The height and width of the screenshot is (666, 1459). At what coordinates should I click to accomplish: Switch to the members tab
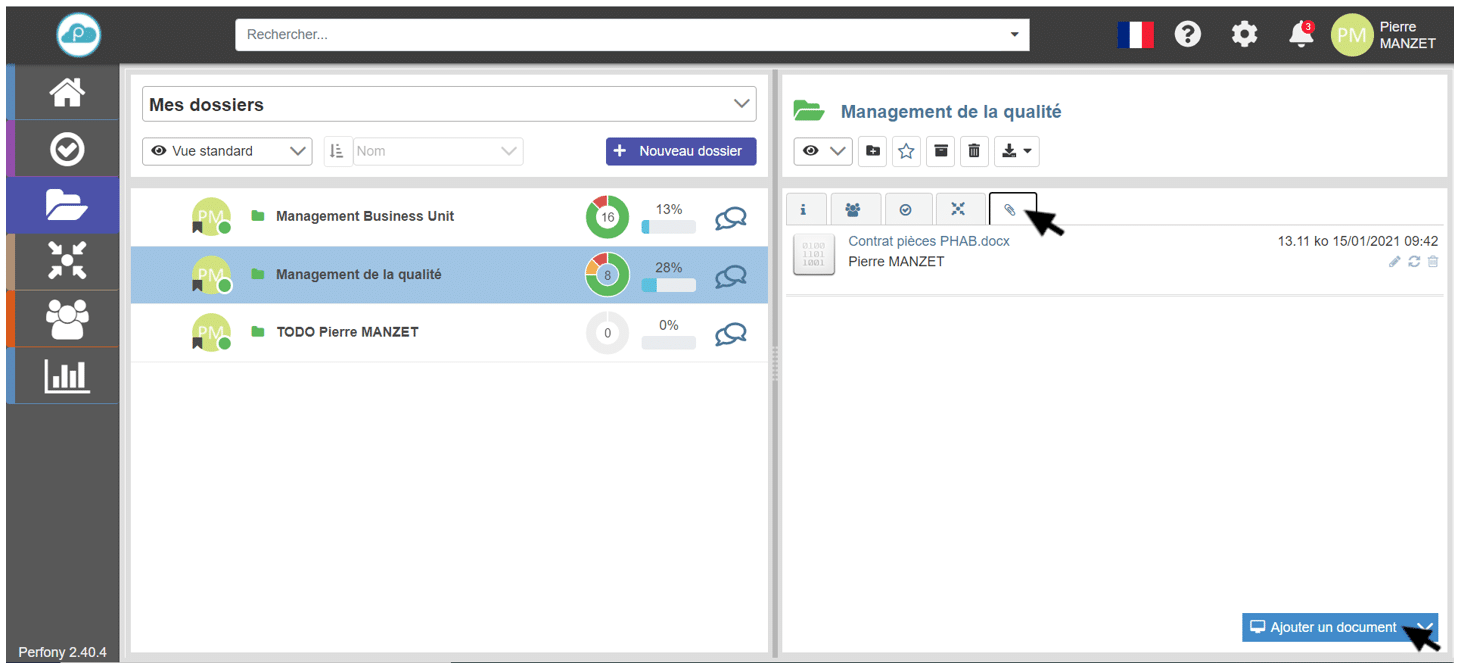[x=854, y=210]
